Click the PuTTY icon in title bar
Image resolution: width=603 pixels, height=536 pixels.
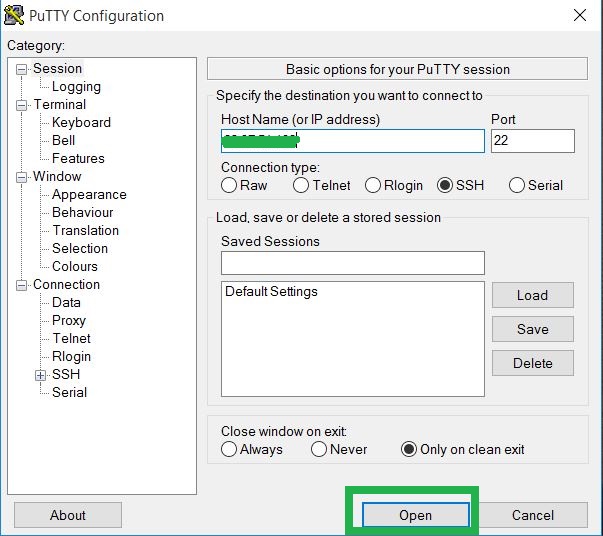click(x=15, y=15)
